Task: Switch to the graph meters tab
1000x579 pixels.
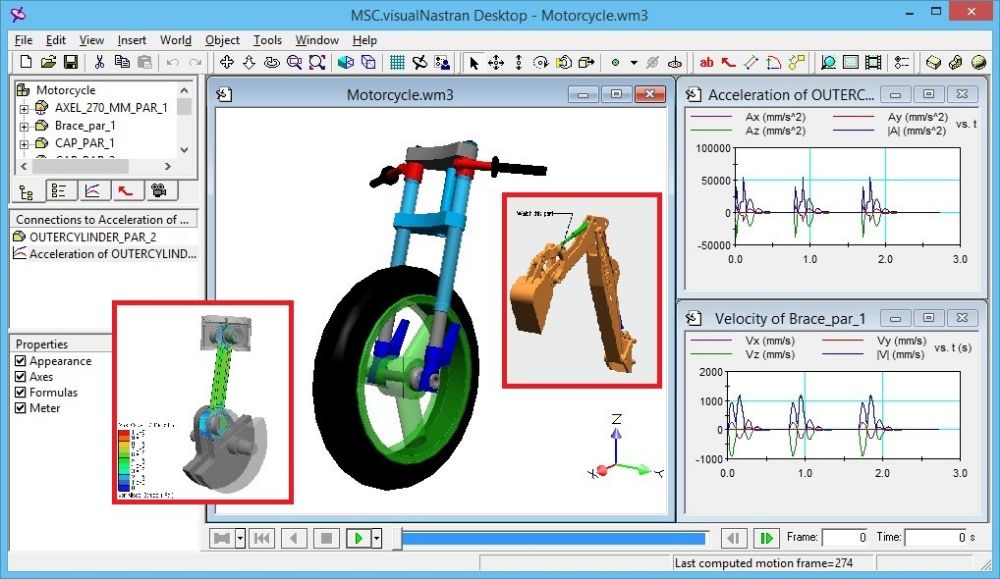Action: click(x=93, y=191)
